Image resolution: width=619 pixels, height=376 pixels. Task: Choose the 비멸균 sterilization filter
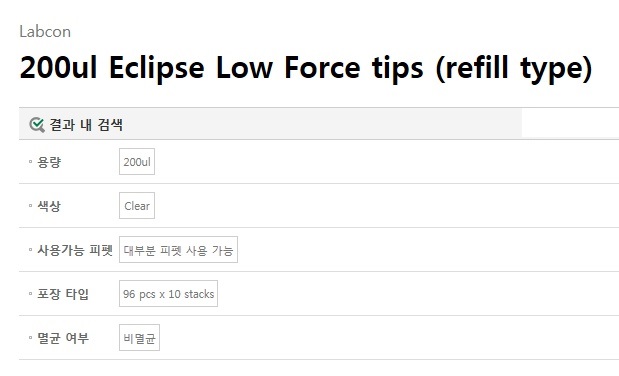pos(139,338)
